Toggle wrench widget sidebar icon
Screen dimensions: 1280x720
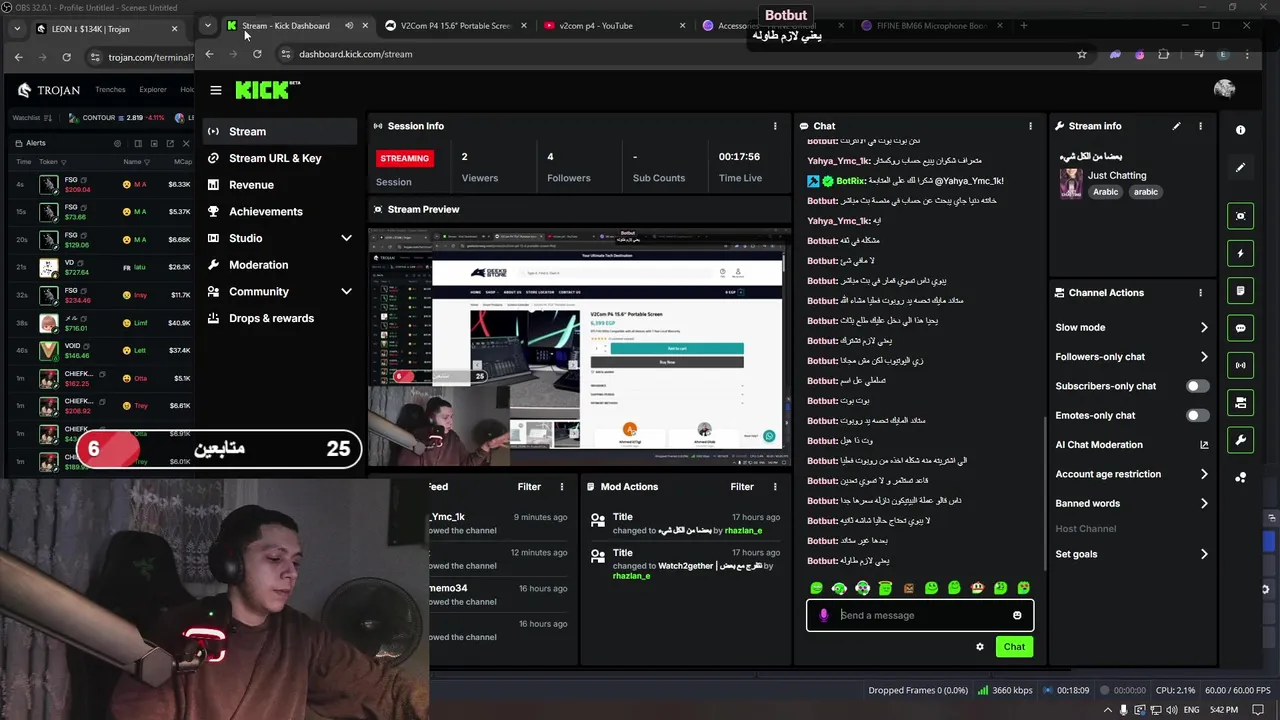click(x=1241, y=440)
